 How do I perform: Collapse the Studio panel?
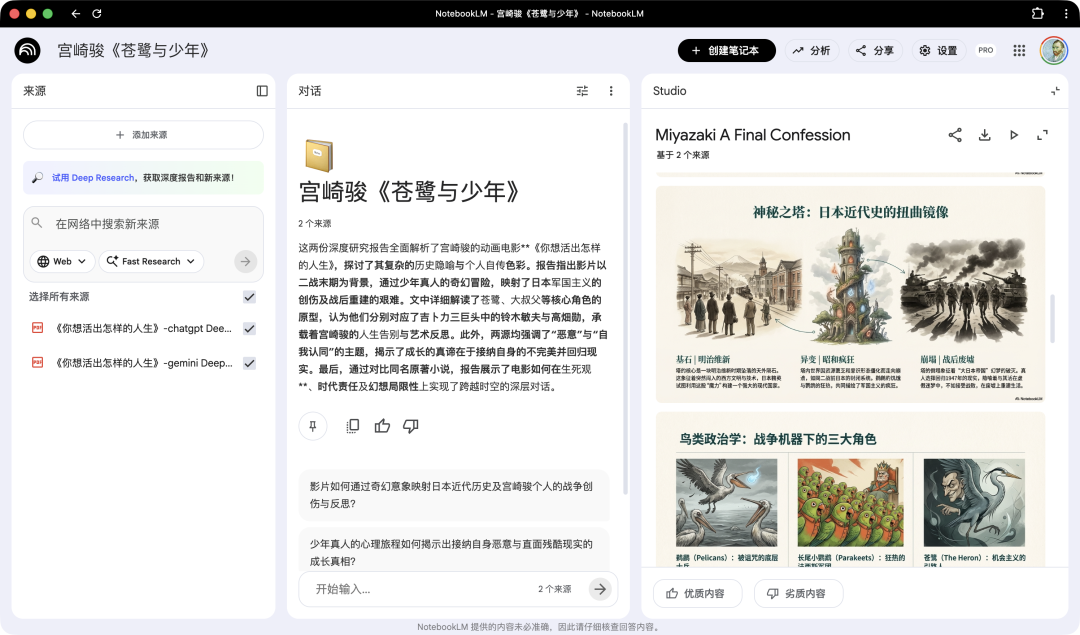[1055, 91]
